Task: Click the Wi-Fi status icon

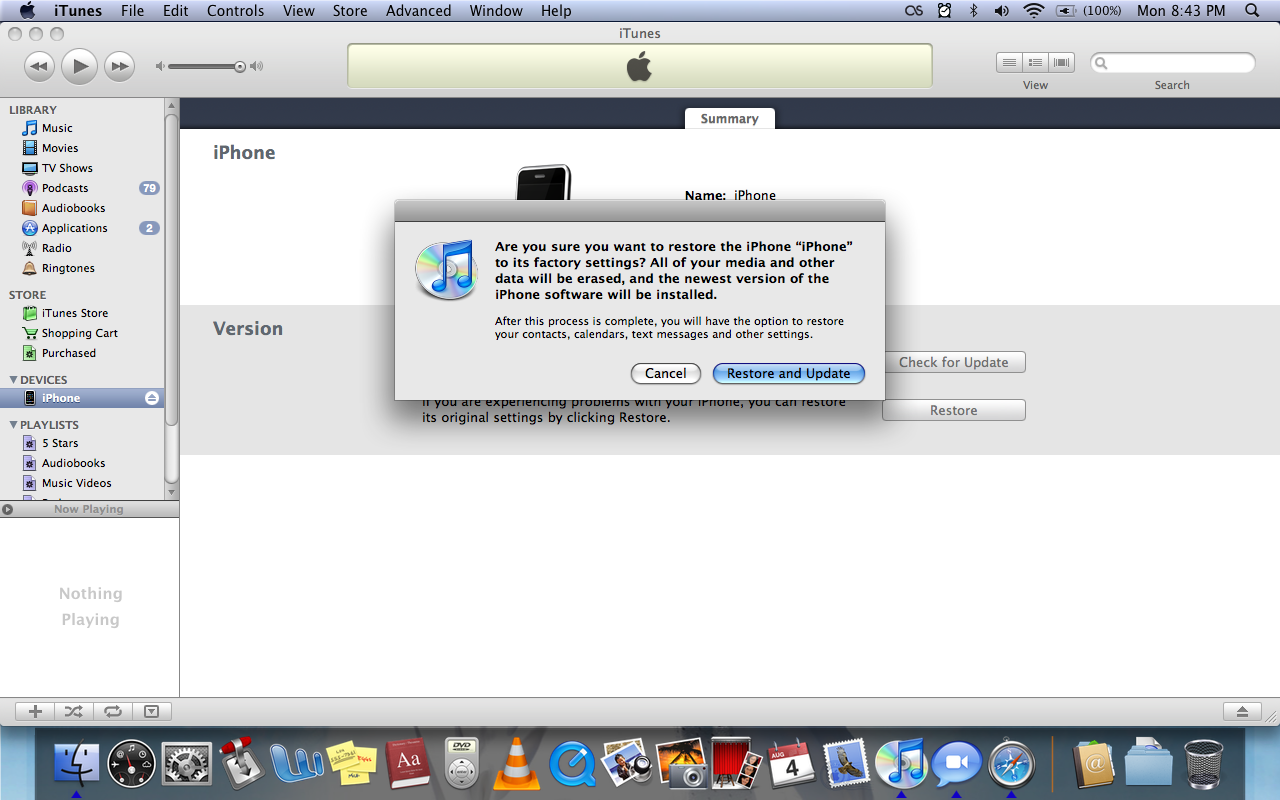Action: tap(1034, 11)
